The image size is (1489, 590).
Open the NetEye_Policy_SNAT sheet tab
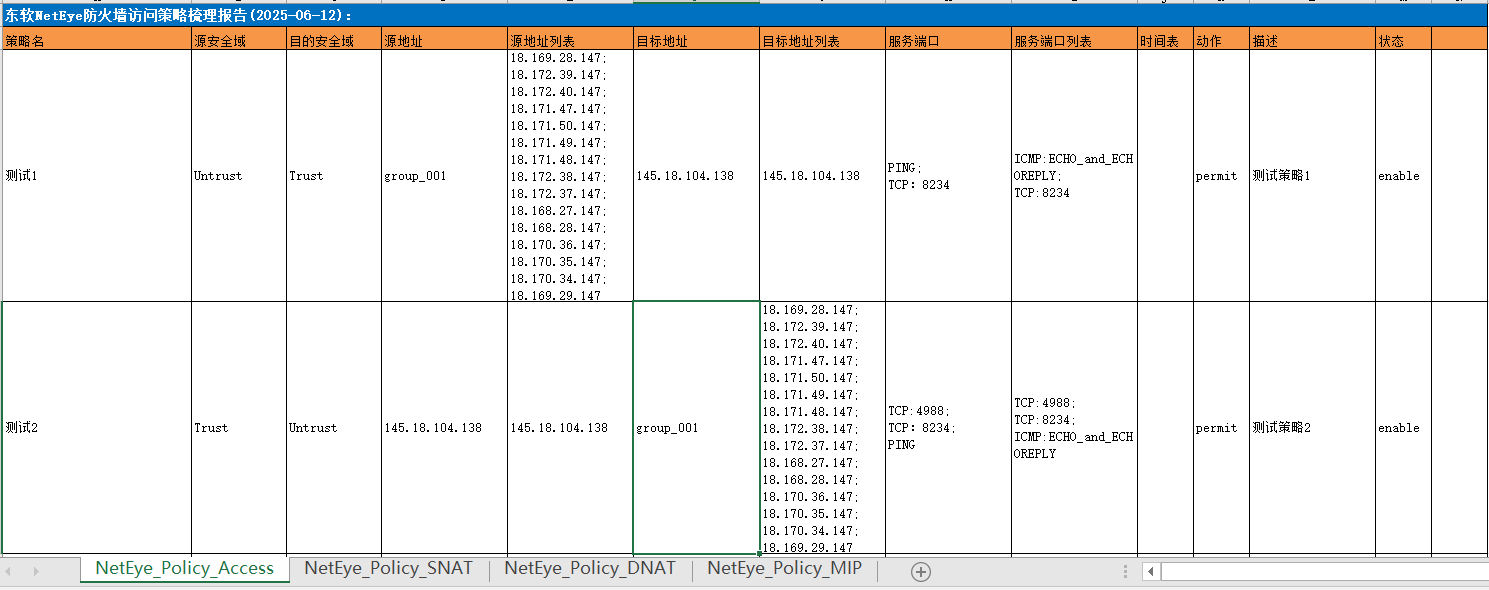point(389,569)
